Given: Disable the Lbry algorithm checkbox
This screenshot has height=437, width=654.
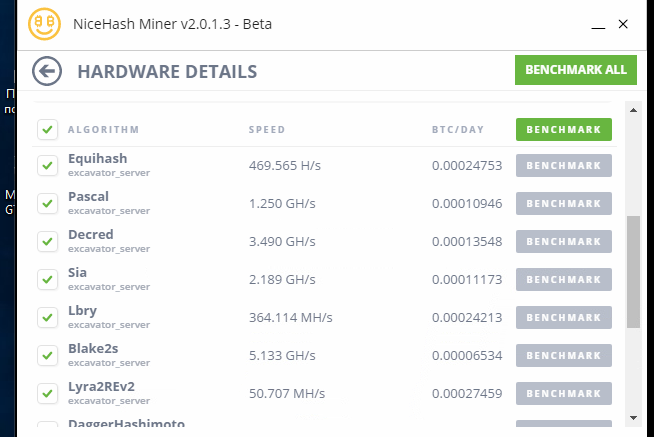Looking at the screenshot, I should point(47,317).
